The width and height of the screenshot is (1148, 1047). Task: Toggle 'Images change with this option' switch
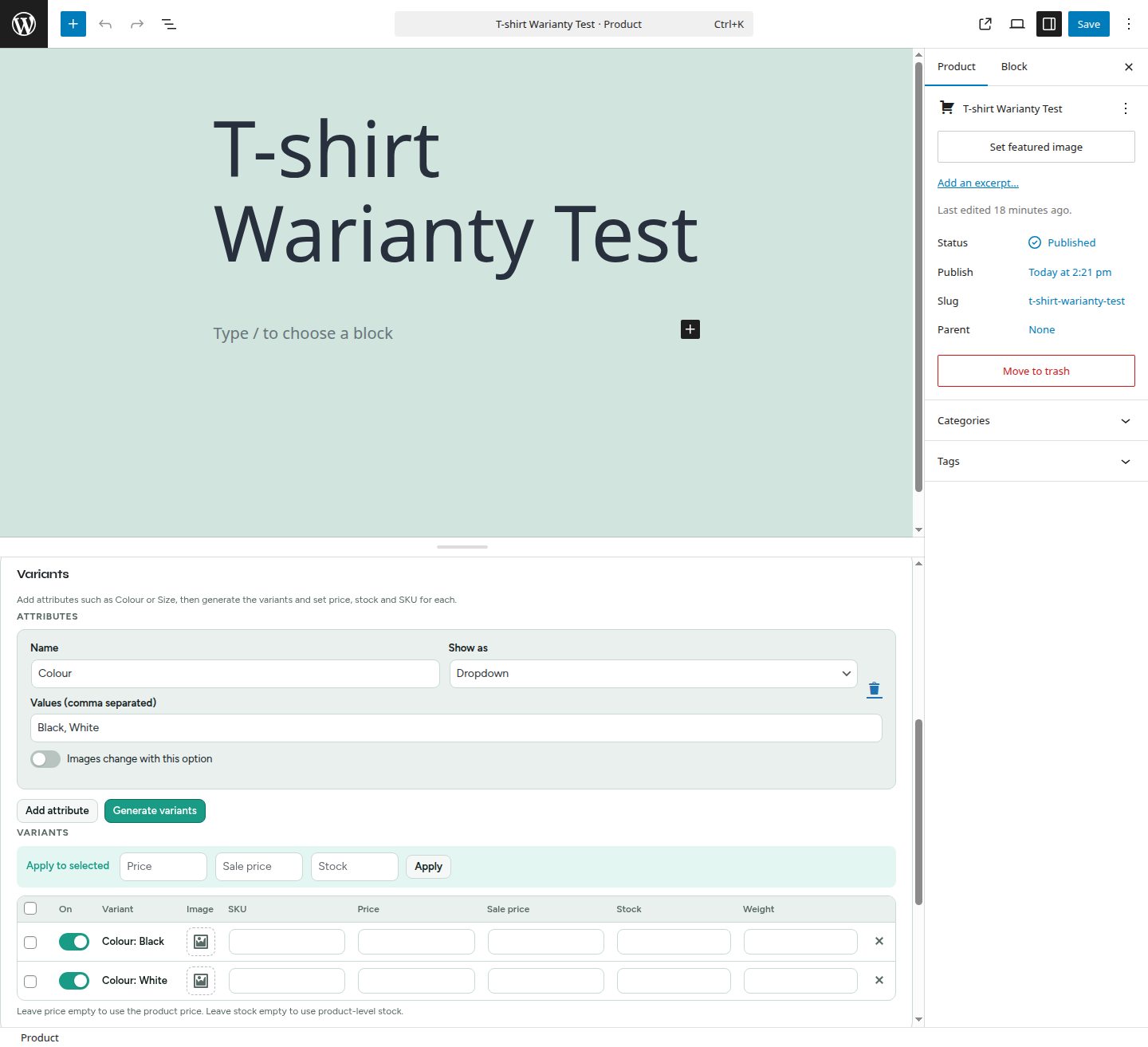[45, 759]
